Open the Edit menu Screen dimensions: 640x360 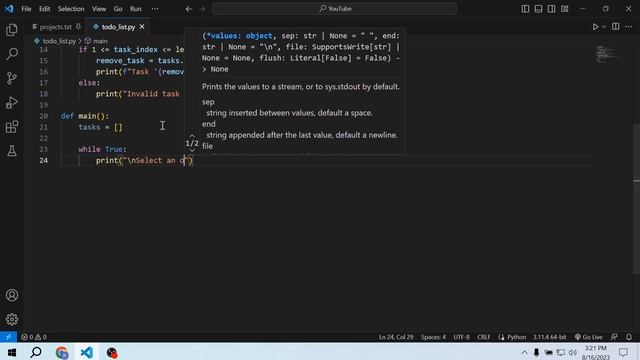coord(44,9)
